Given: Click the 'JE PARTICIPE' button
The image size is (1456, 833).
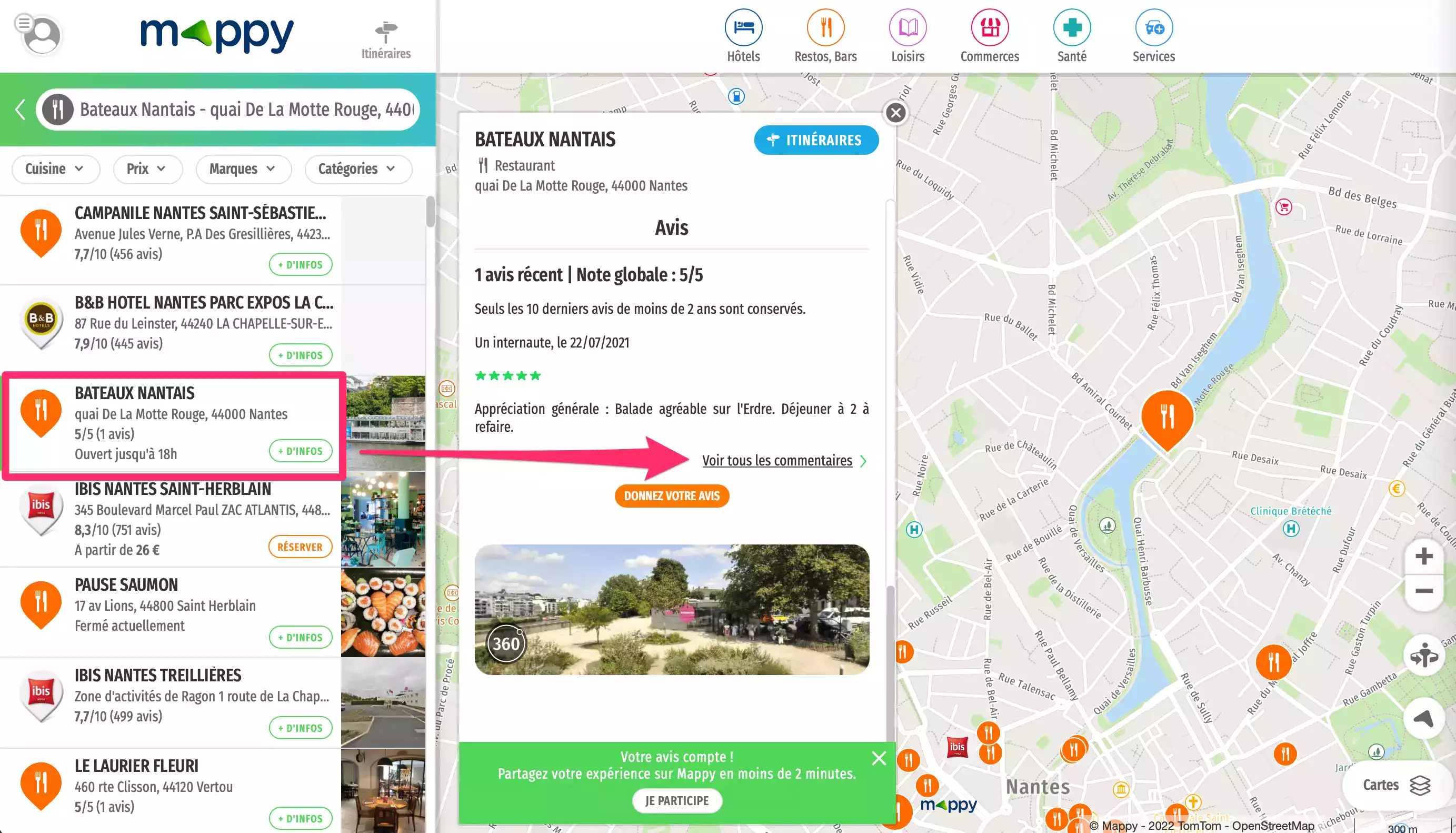Looking at the screenshot, I should tap(677, 801).
